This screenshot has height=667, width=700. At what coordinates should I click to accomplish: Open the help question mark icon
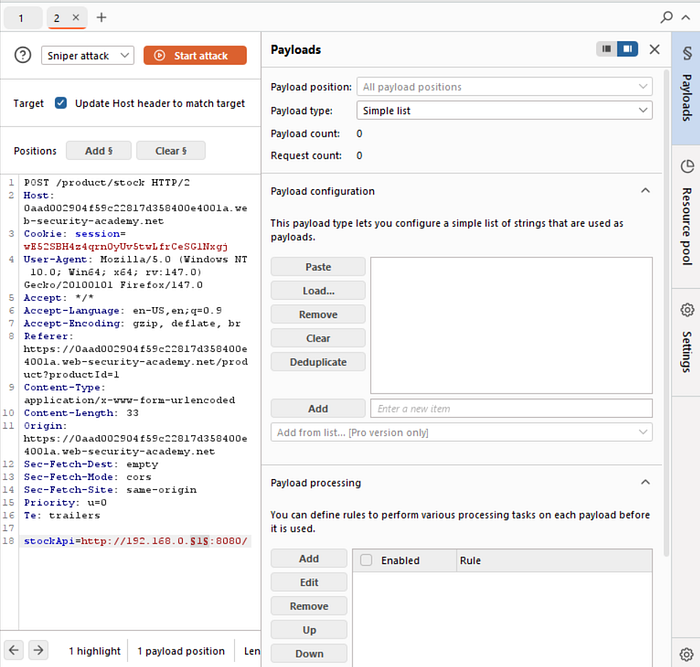pyautogui.click(x=23, y=55)
